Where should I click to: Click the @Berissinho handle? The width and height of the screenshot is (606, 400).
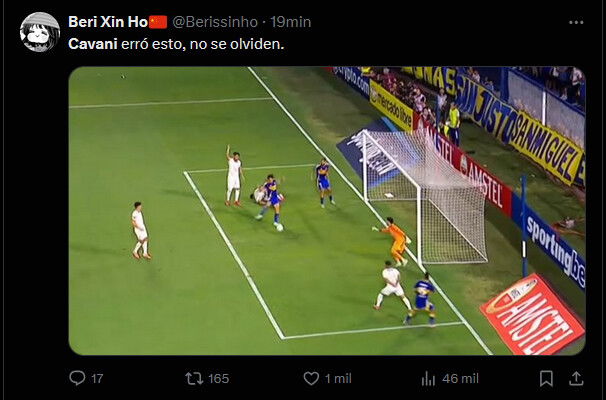pyautogui.click(x=215, y=22)
